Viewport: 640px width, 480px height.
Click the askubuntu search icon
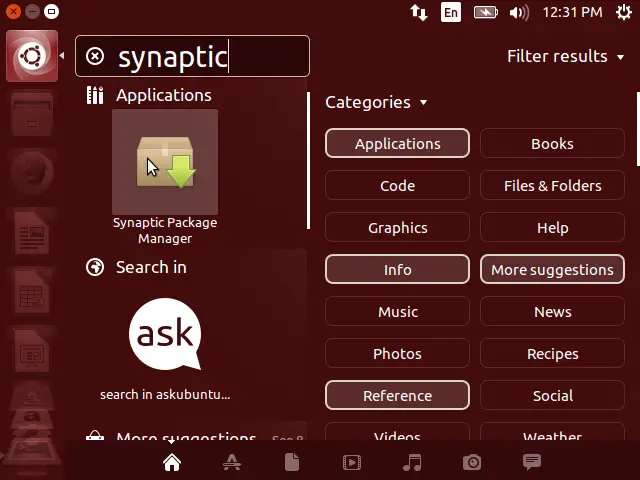click(x=165, y=334)
